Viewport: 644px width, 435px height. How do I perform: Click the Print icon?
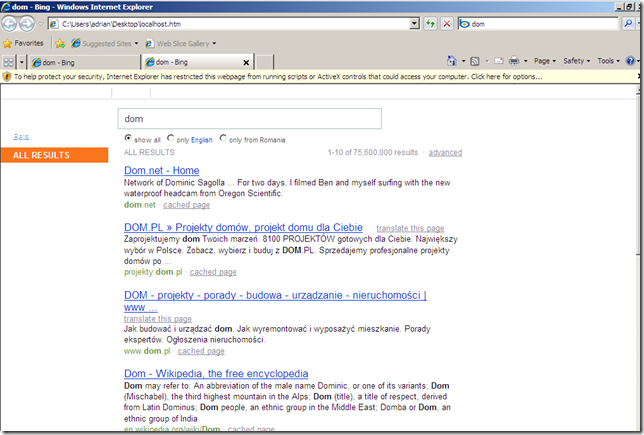click(x=514, y=61)
